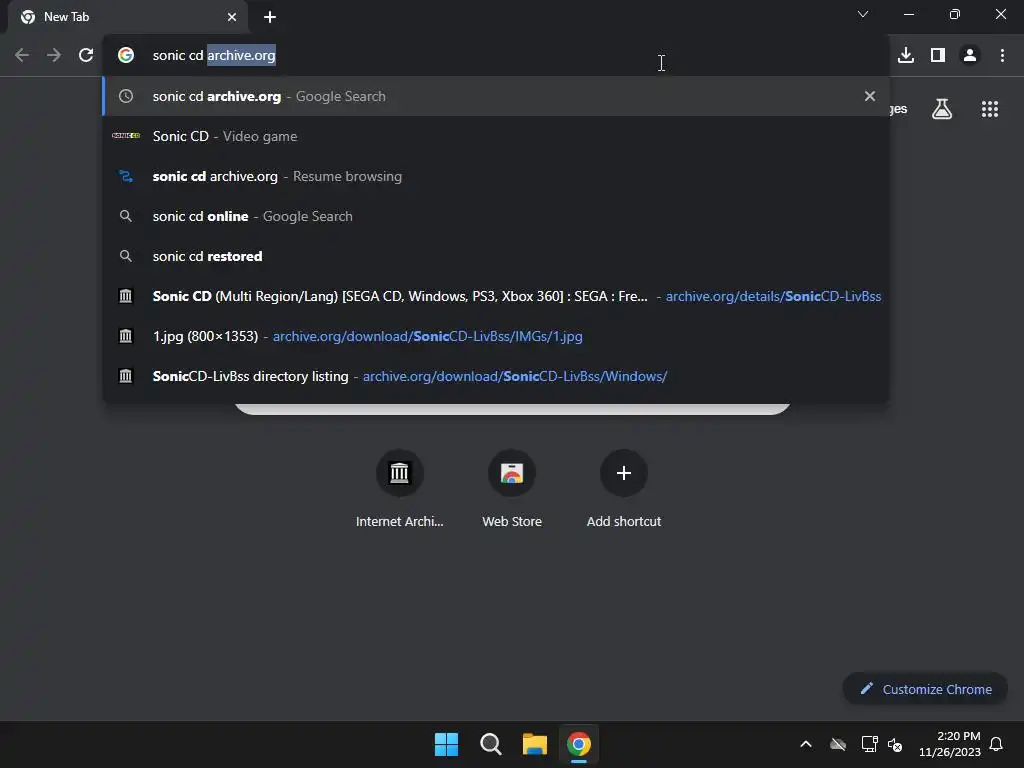Open the Chrome three-dot menu
The width and height of the screenshot is (1024, 768).
pos(1002,56)
